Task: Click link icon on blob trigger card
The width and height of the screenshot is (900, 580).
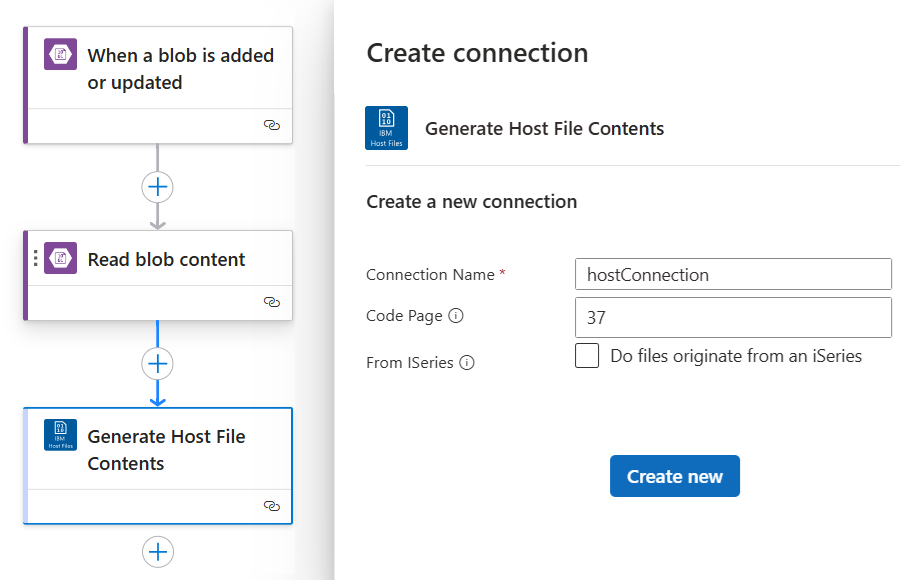Action: coord(271,125)
